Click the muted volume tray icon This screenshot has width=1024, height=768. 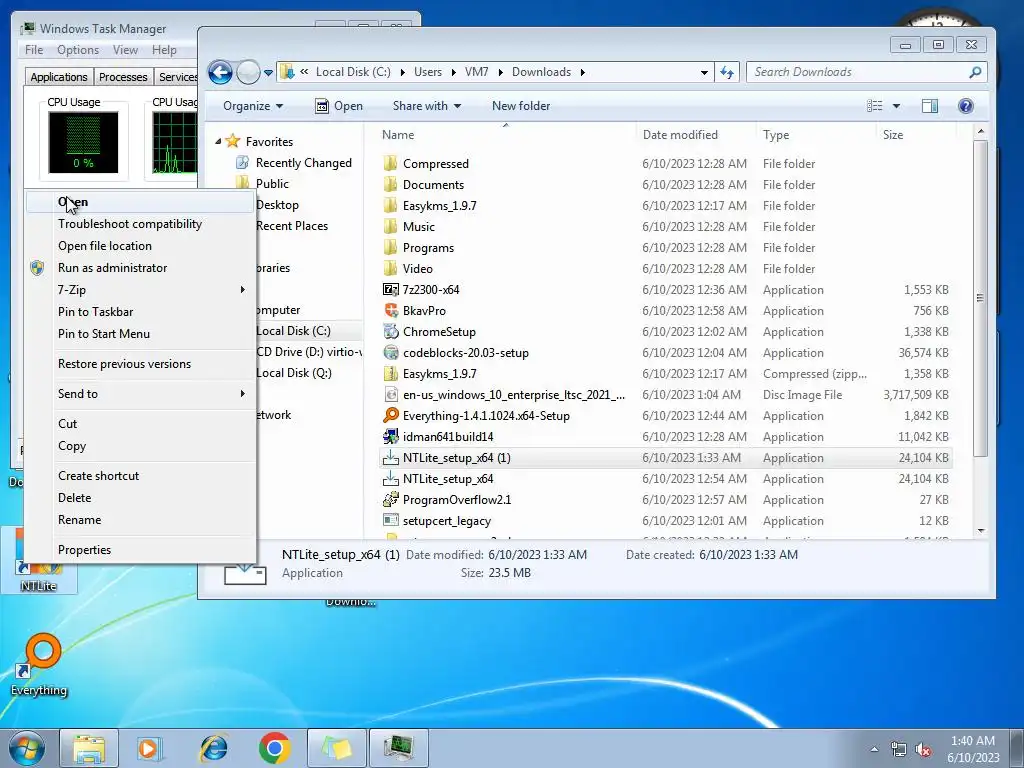click(x=923, y=750)
